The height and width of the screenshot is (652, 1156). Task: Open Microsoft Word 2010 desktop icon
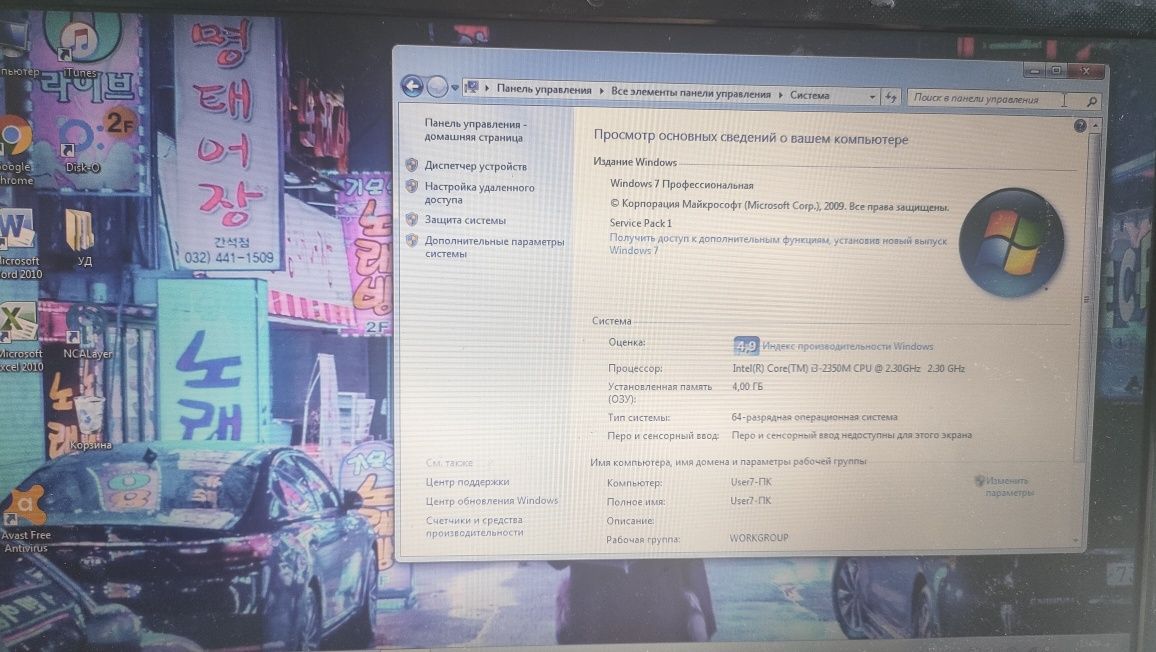pyautogui.click(x=18, y=243)
